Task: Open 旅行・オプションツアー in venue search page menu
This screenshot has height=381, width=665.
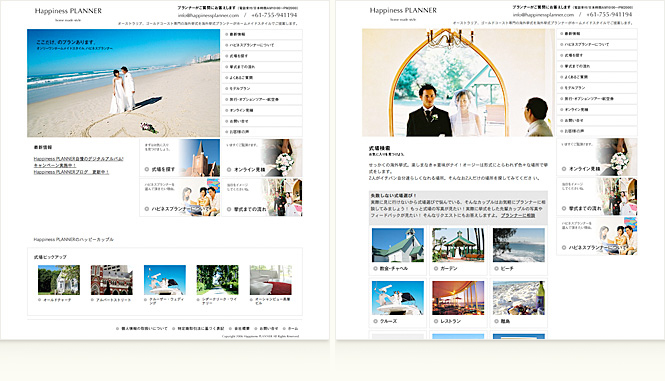Action: click(597, 99)
